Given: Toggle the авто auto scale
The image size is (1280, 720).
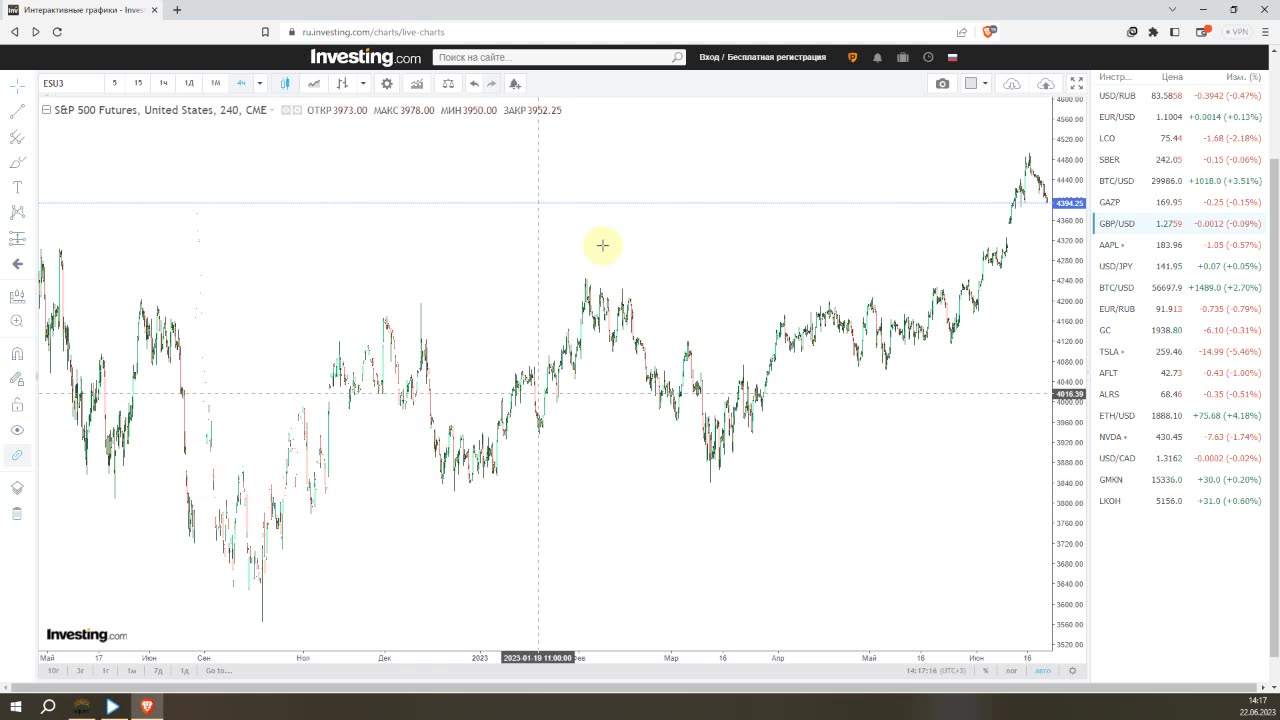Looking at the screenshot, I should 1043,671.
